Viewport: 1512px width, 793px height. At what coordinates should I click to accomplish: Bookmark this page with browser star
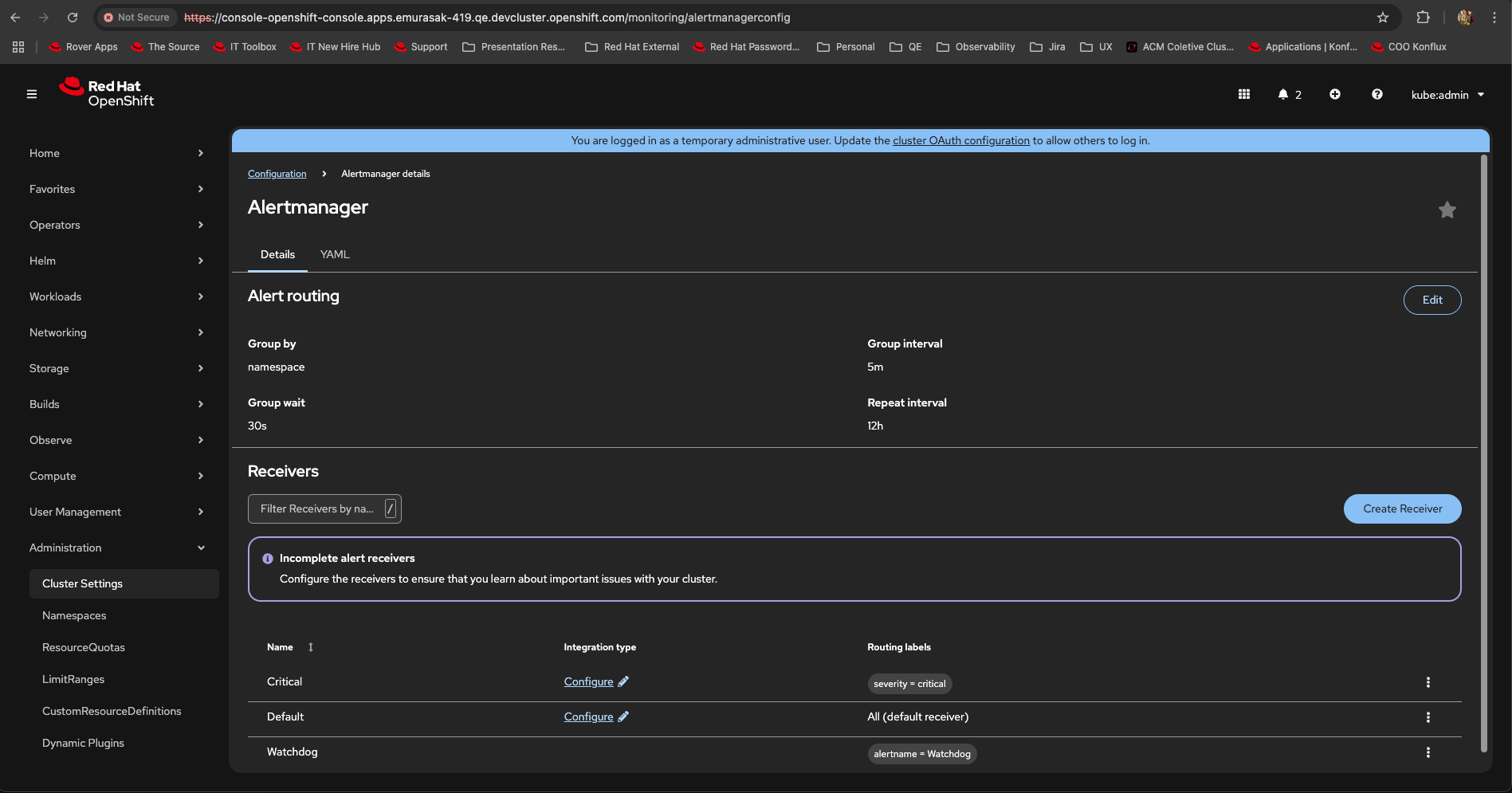pyautogui.click(x=1383, y=18)
